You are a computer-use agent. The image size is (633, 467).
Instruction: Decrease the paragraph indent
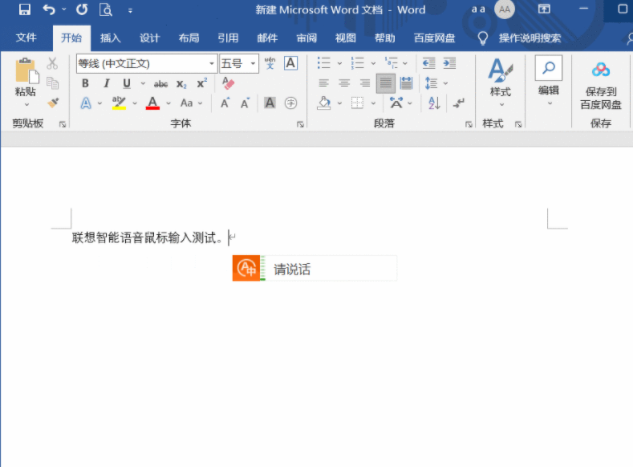(429, 63)
